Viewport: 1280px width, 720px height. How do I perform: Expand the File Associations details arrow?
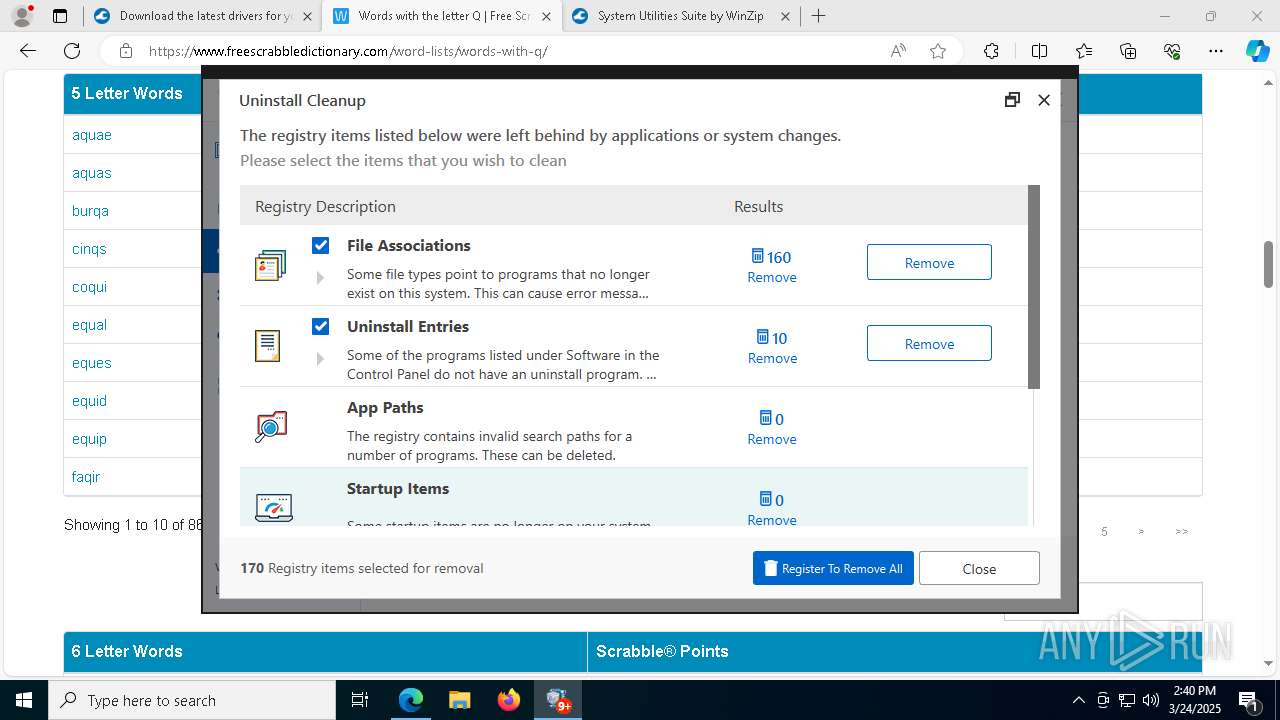click(320, 278)
